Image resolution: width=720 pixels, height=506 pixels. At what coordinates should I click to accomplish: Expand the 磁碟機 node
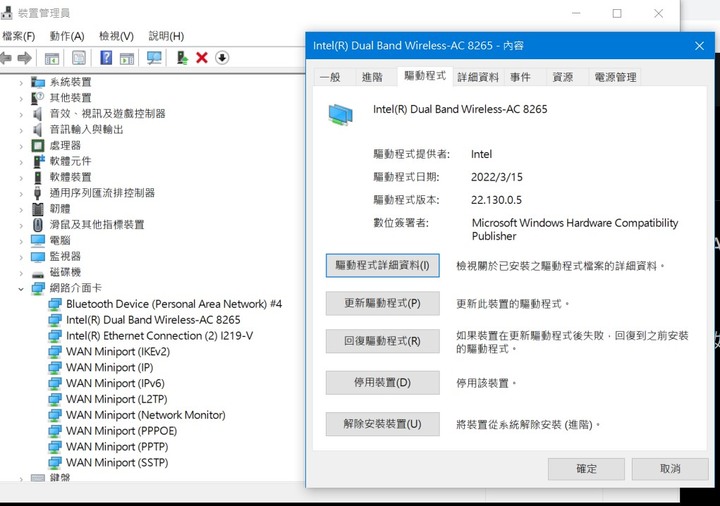coord(21,273)
